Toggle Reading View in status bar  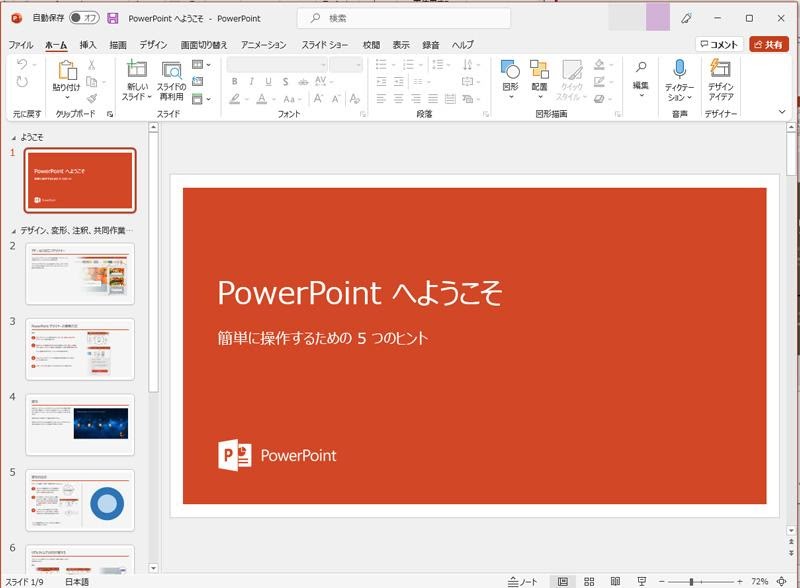coord(614,581)
